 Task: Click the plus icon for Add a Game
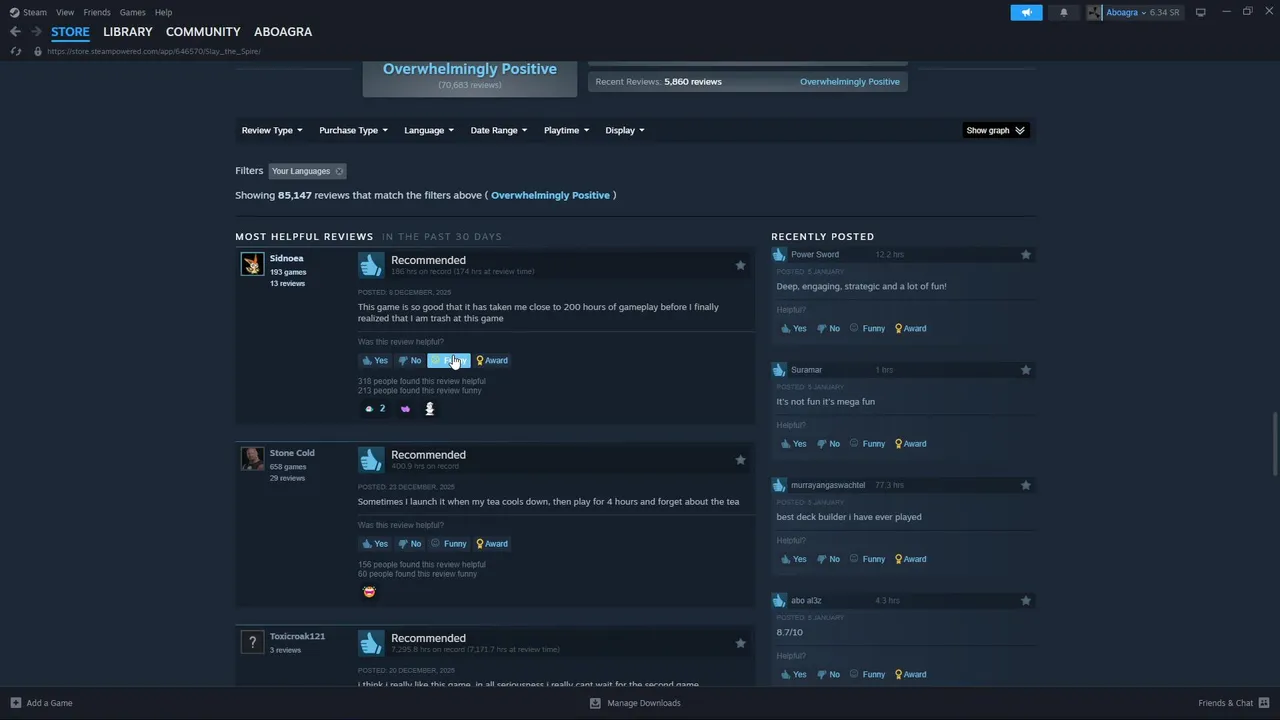[15, 703]
